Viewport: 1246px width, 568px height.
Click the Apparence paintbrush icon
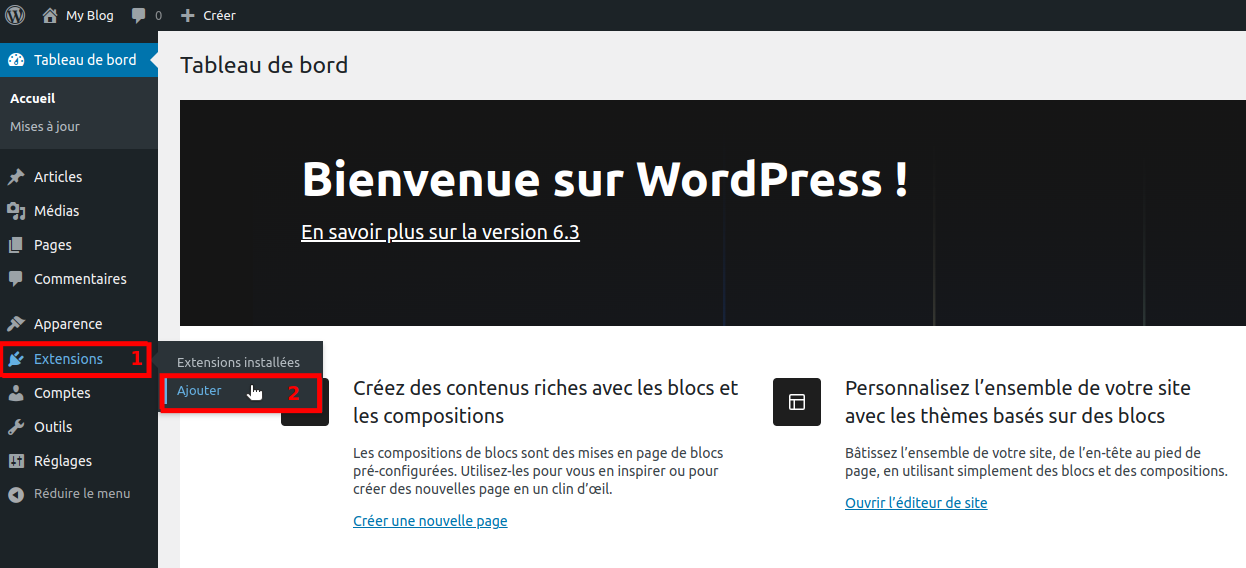(x=16, y=324)
